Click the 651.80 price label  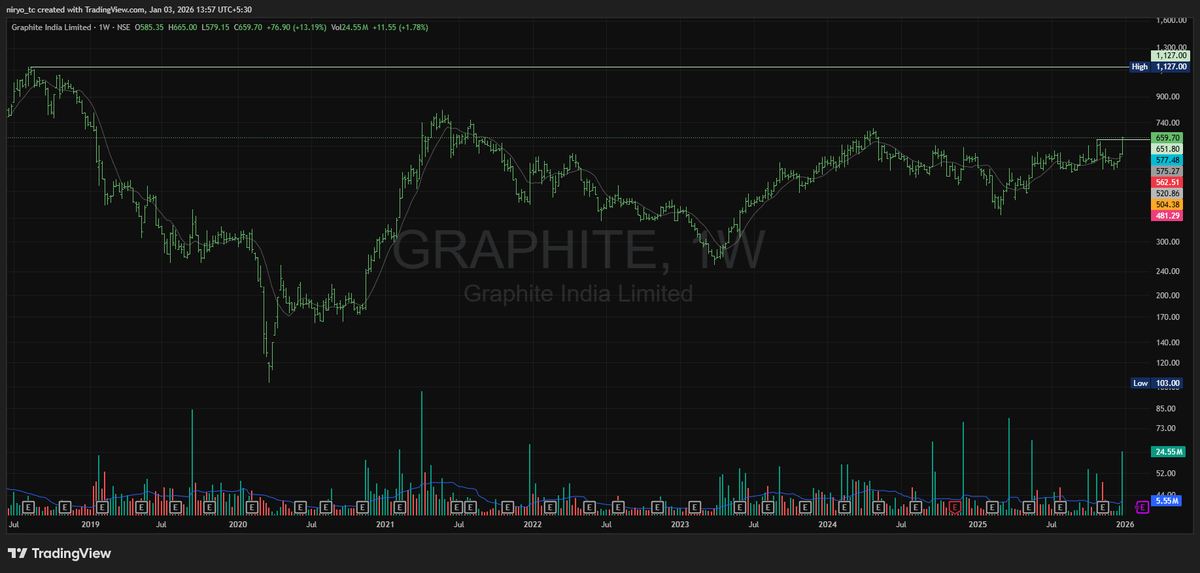coord(1168,148)
